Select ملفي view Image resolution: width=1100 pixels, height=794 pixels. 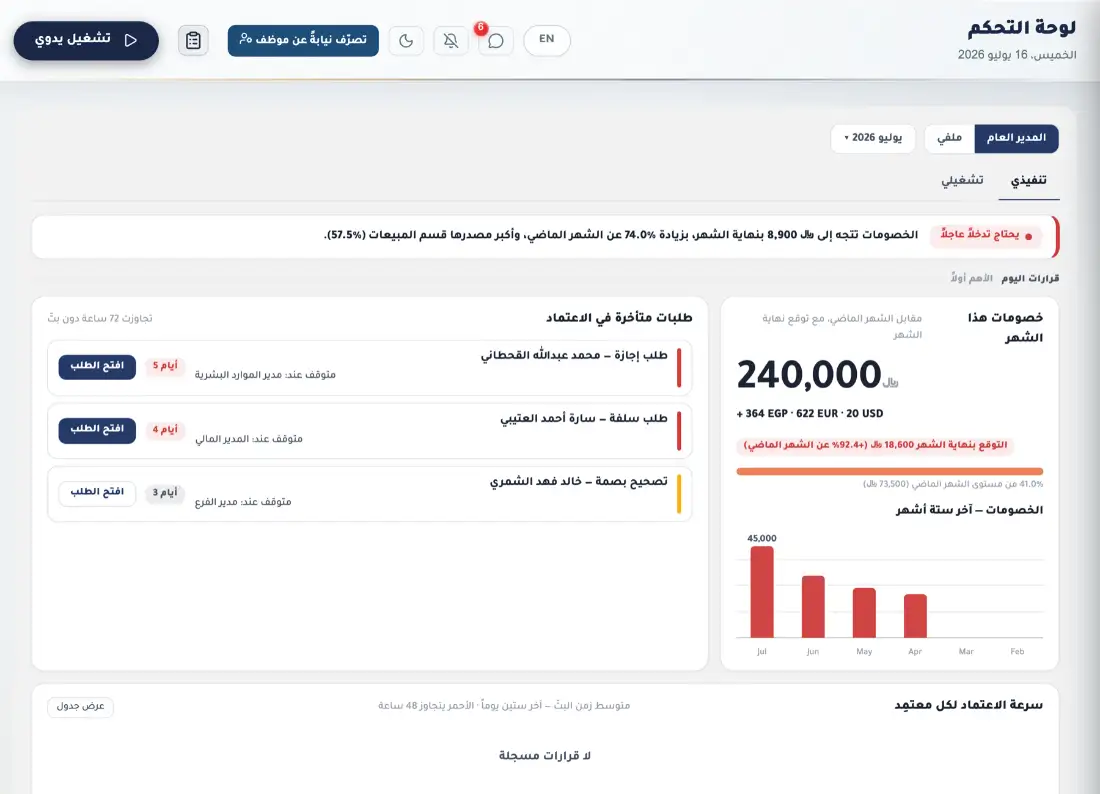(949, 138)
